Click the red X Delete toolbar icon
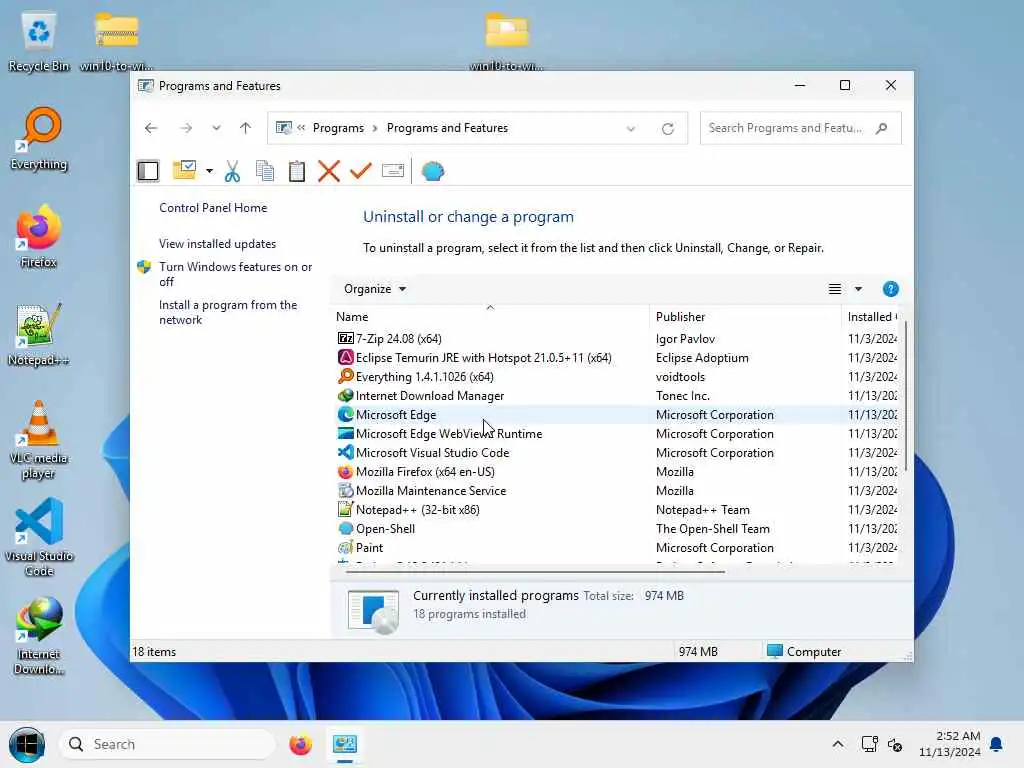1024x768 pixels. 328,171
